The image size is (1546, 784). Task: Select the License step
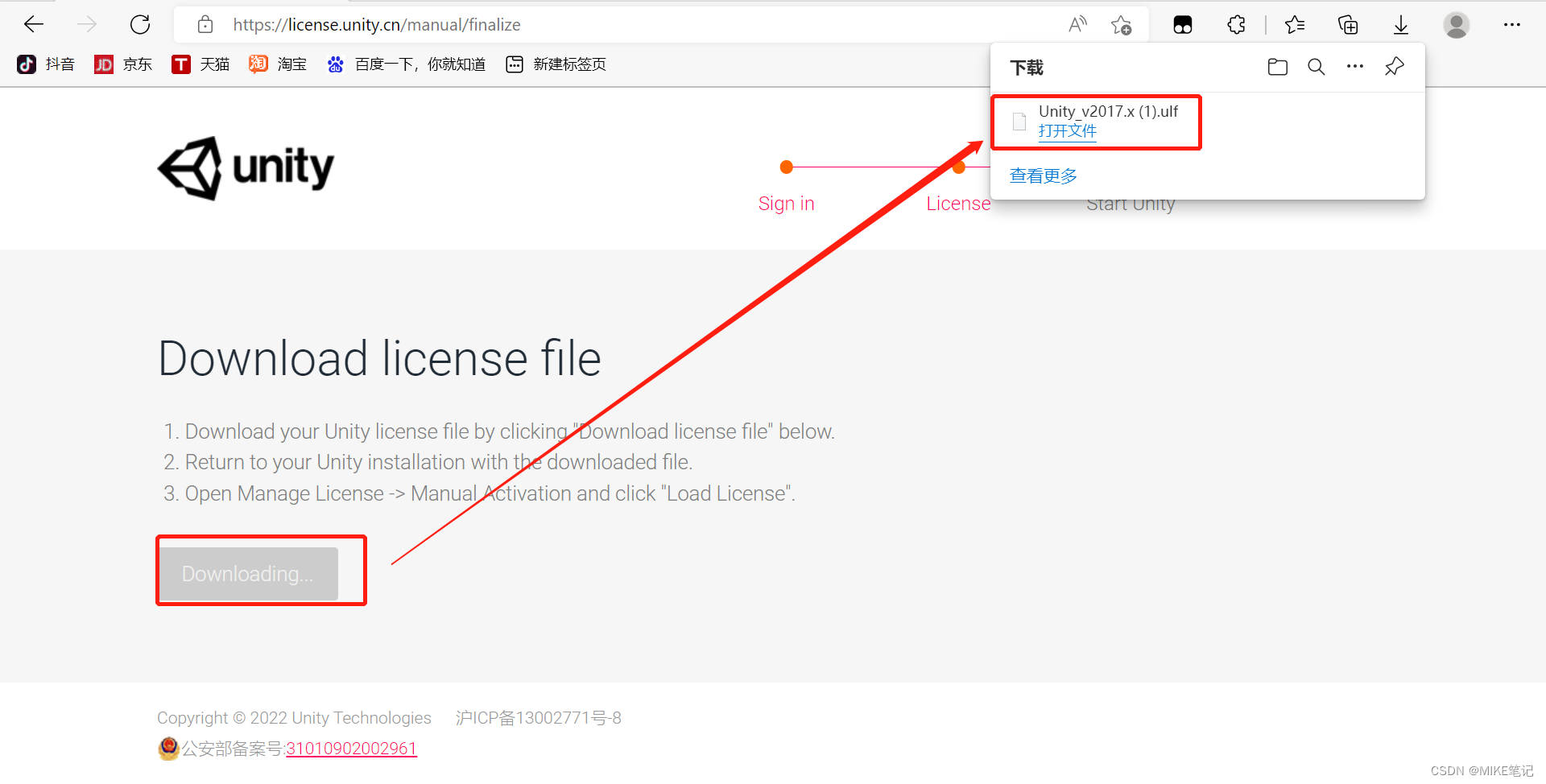[958, 204]
